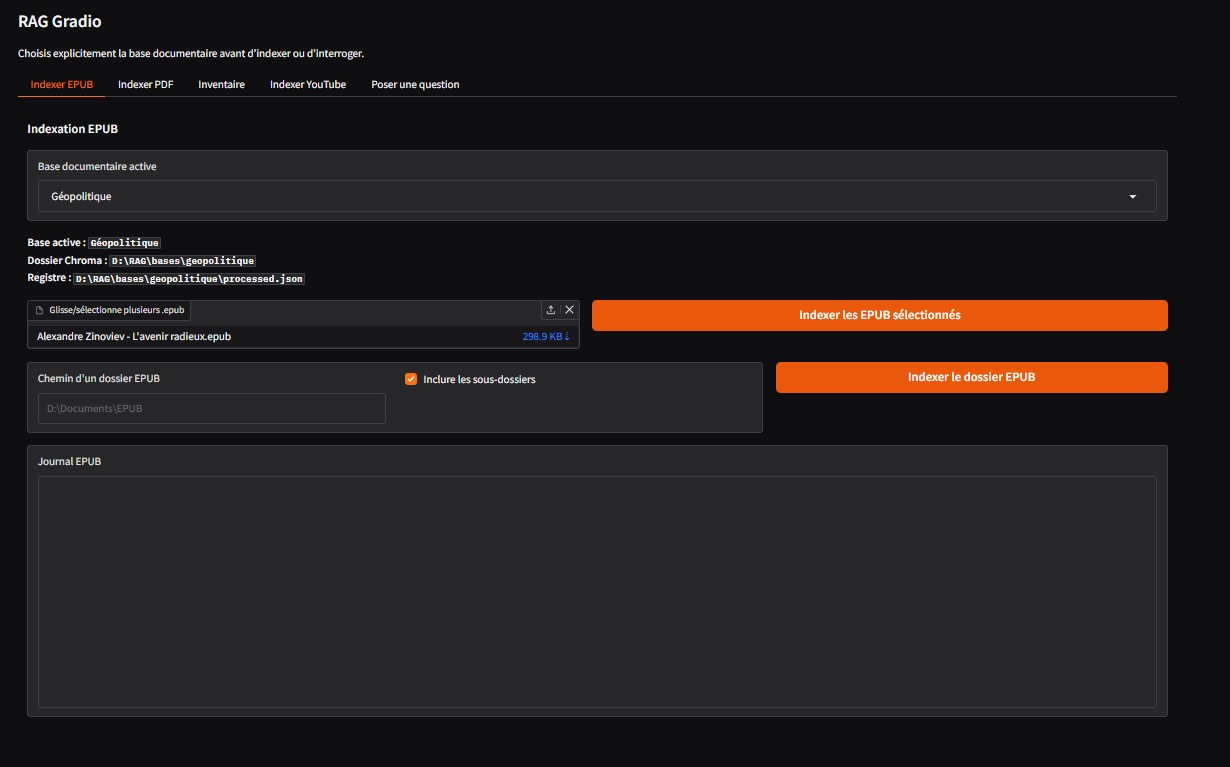Screen dimensions: 1230x767
Task: Open the Inventaire tab
Action: coord(221,84)
